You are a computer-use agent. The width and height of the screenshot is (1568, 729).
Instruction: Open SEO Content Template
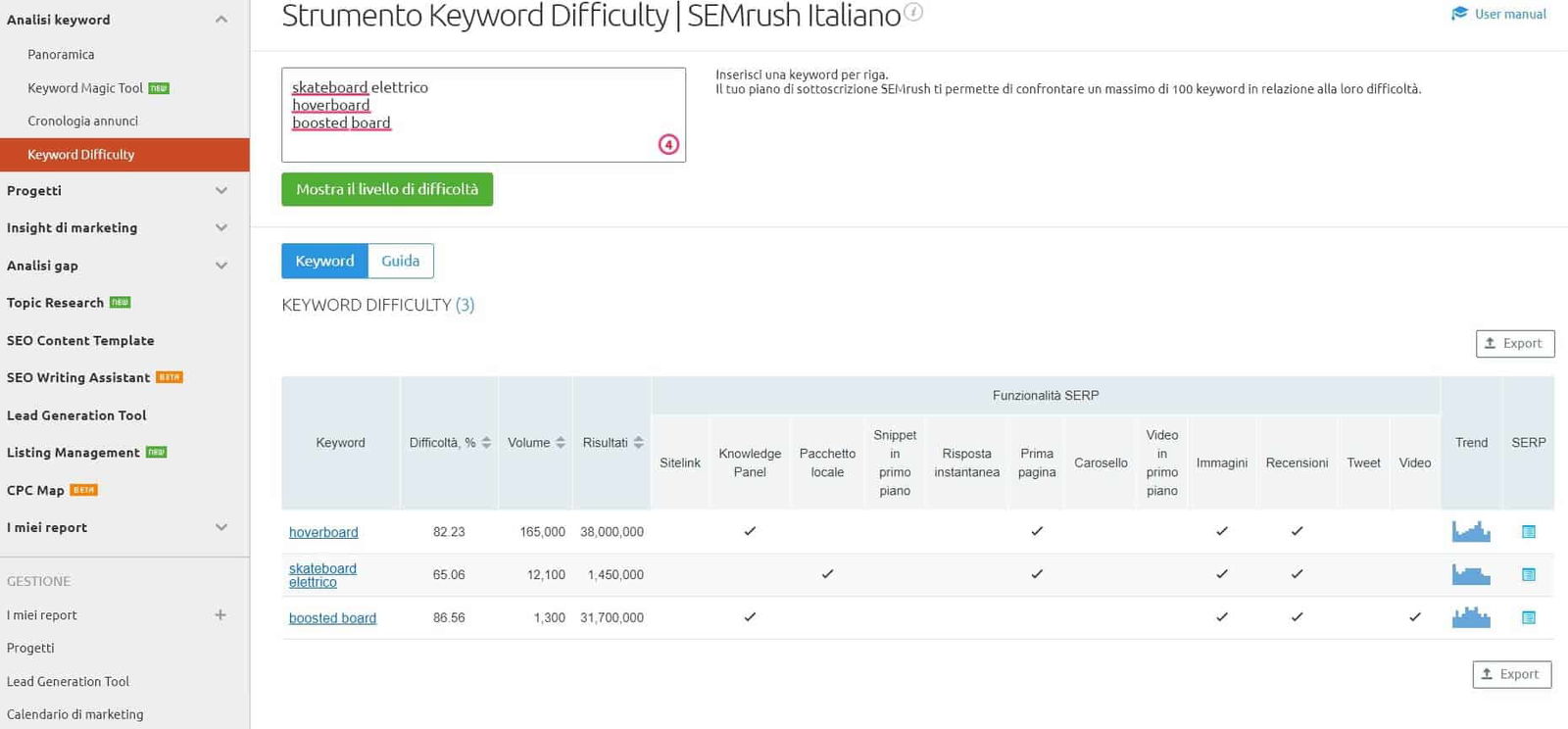click(x=80, y=341)
